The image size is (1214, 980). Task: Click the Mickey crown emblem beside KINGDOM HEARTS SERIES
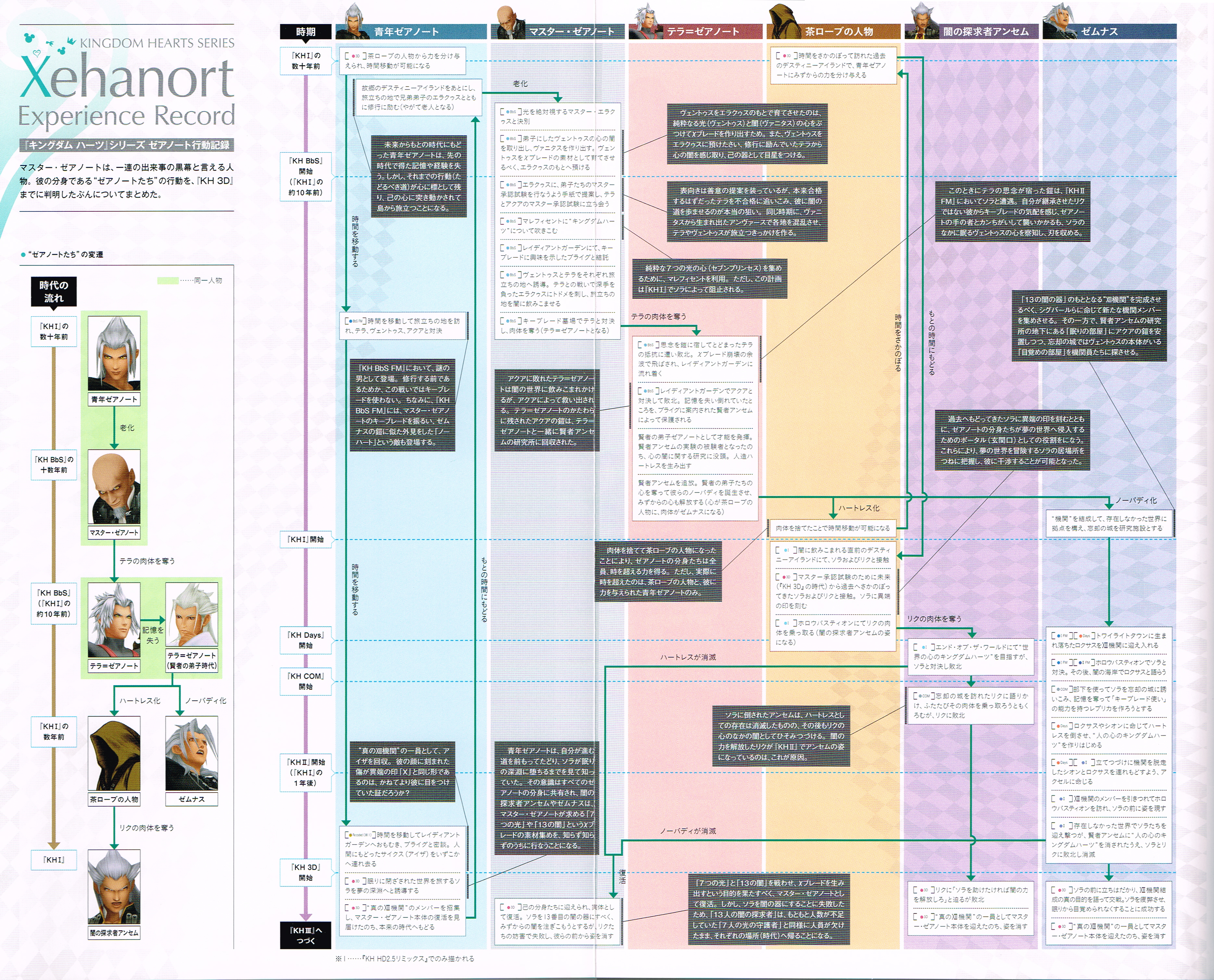[x=72, y=41]
